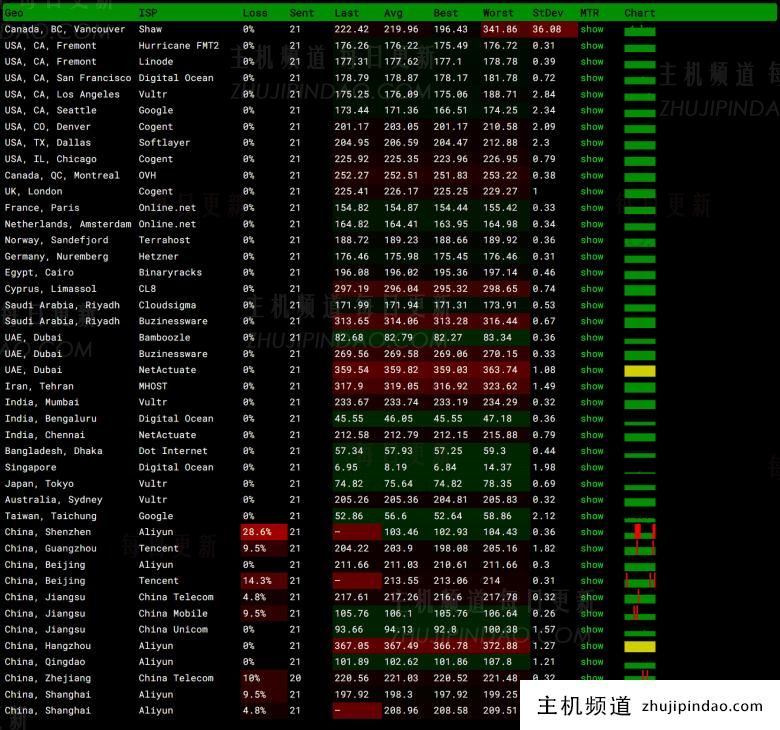This screenshot has height=730, width=780.
Task: Click 'China, Qingdao' geo cell
Action: pos(45,662)
